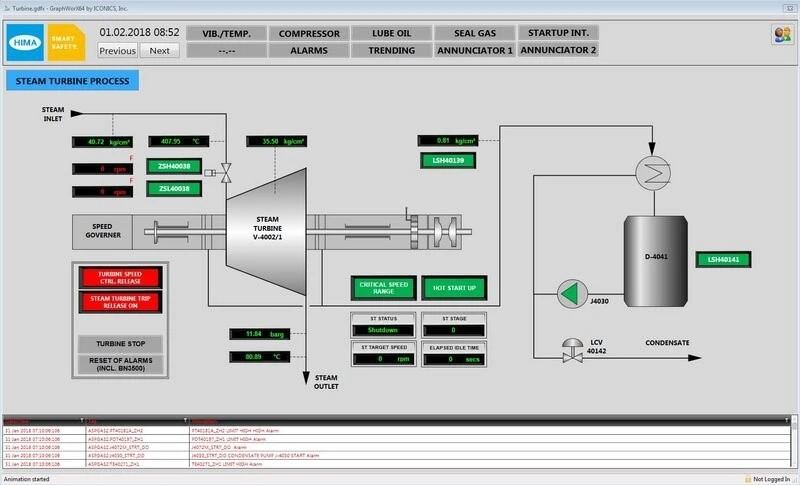Click the LSH40139 level indicator
Image resolution: width=800 pixels, height=485 pixels.
pyautogui.click(x=448, y=161)
